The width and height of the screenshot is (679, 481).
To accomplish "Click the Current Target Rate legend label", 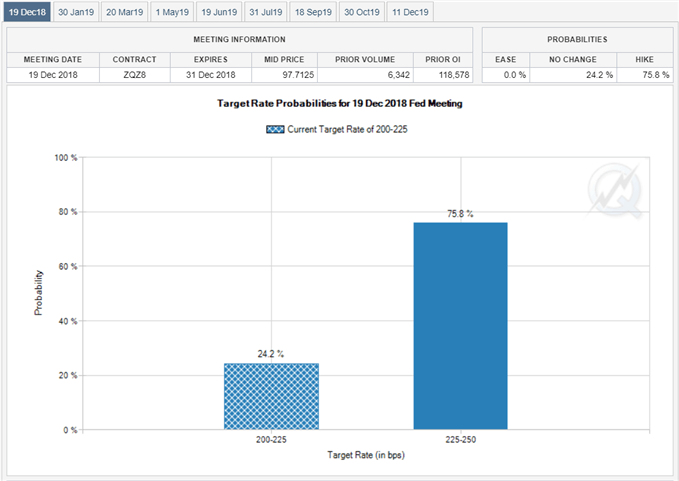I will coord(347,129).
